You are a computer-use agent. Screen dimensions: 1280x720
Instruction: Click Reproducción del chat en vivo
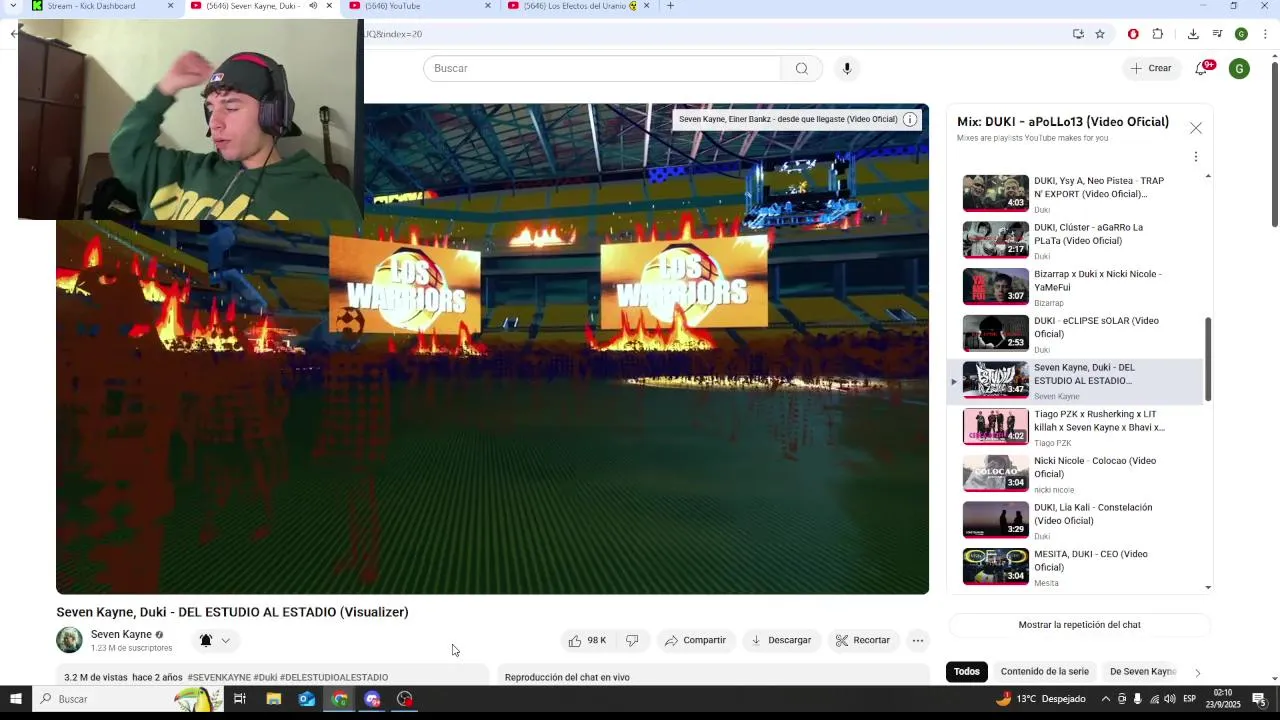pos(567,677)
